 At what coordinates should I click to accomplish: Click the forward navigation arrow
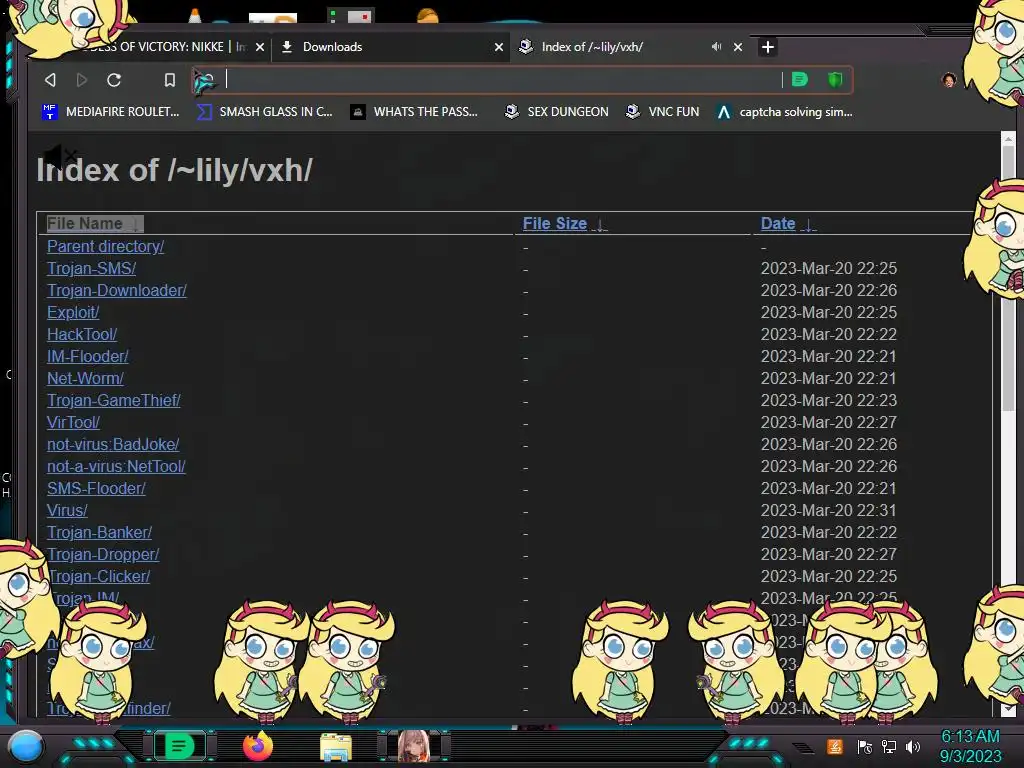82,80
